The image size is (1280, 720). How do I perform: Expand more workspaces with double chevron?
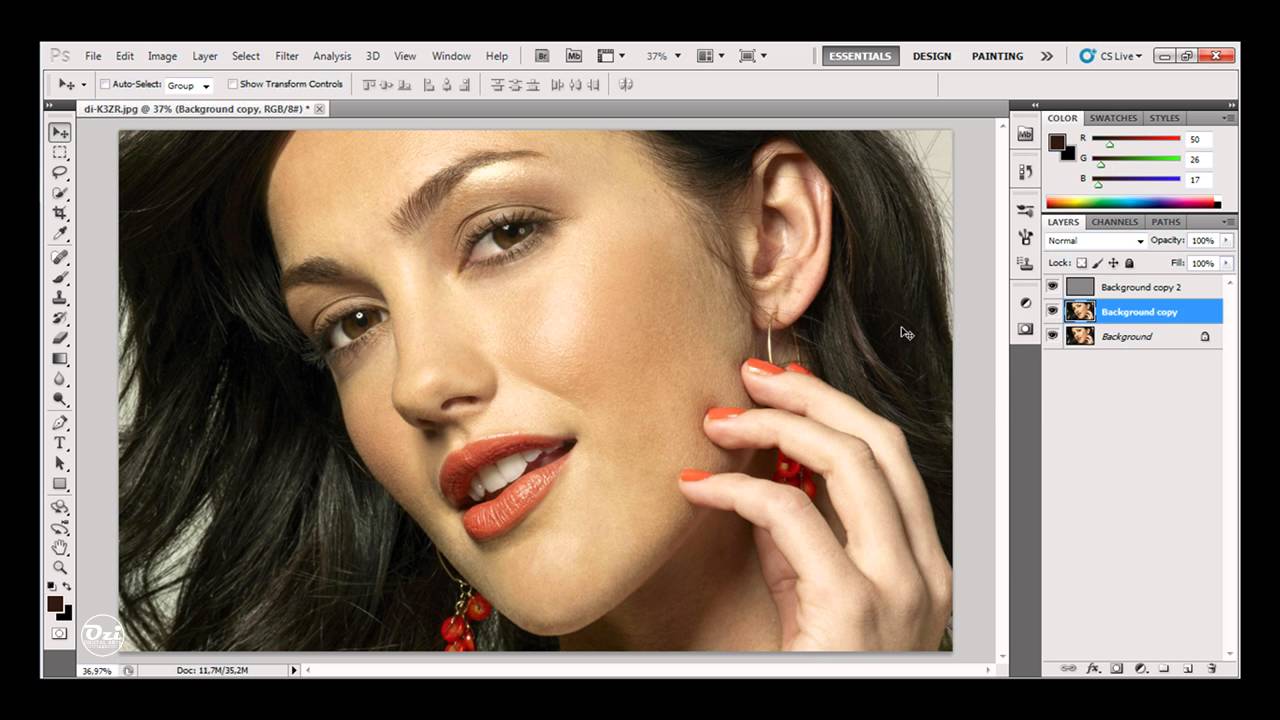[x=1046, y=56]
